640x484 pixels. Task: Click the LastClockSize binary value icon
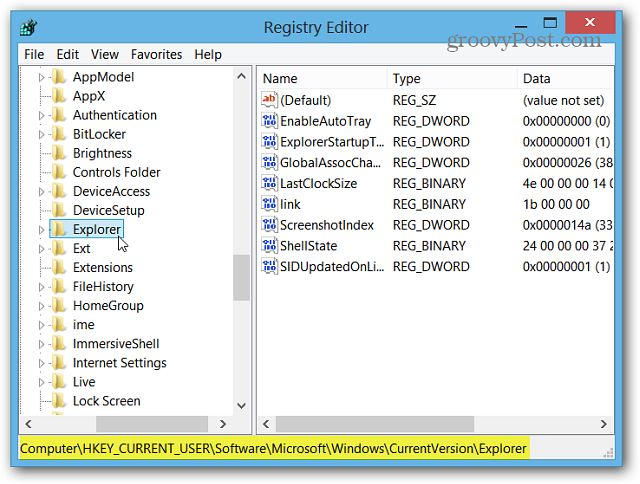click(x=269, y=183)
